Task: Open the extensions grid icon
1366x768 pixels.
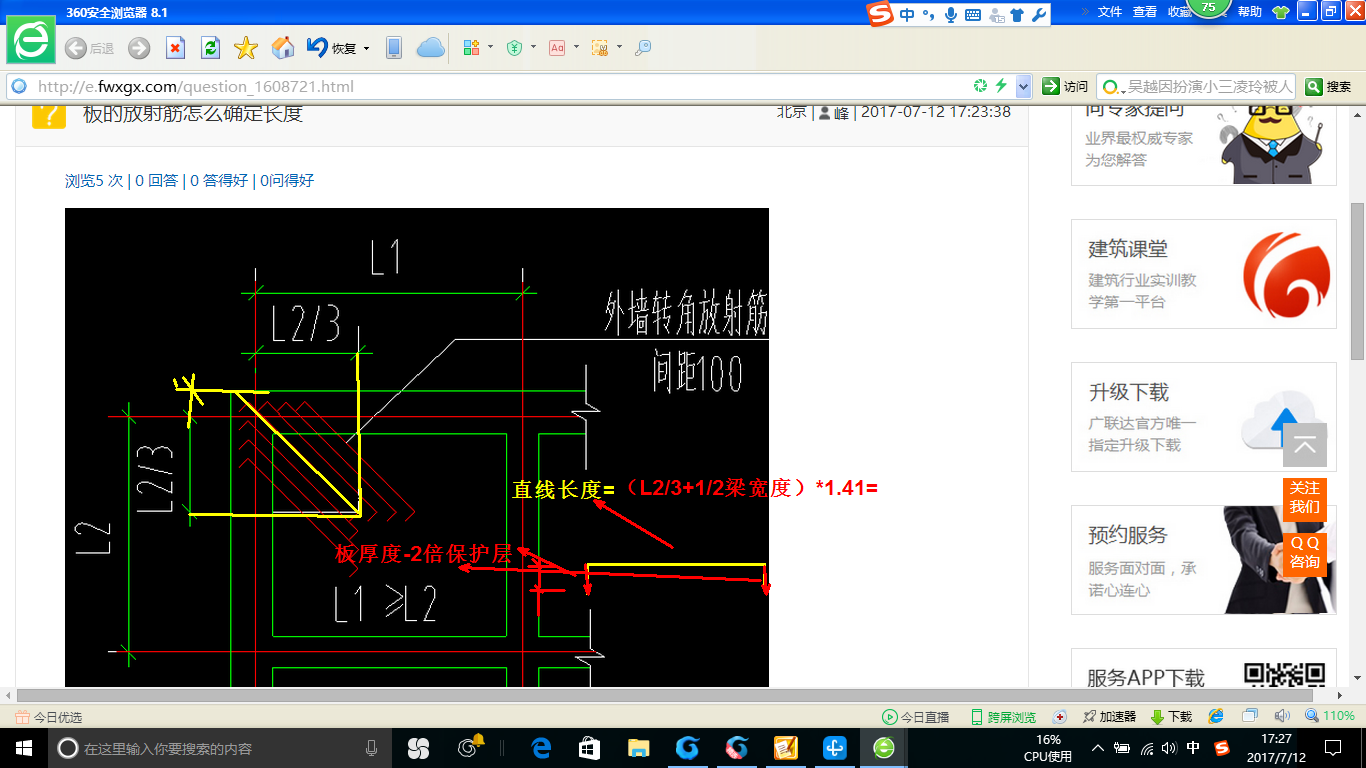Action: tap(471, 48)
